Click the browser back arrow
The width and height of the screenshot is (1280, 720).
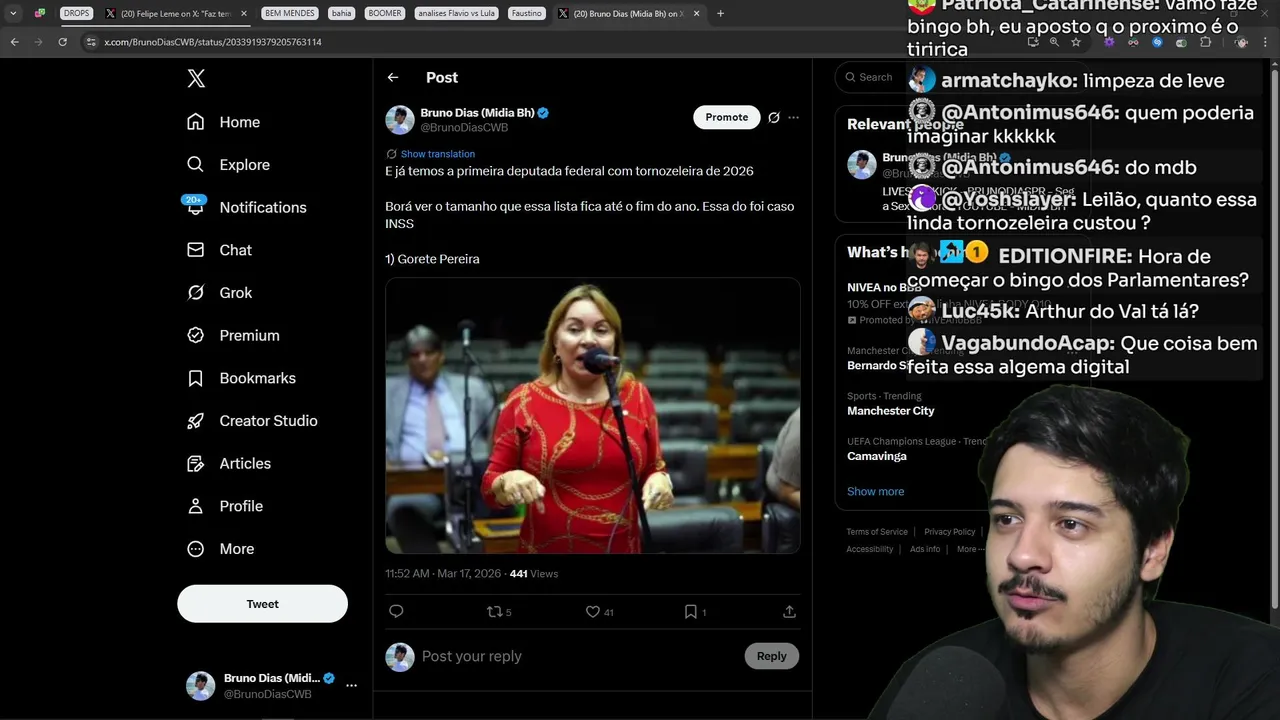point(14,42)
